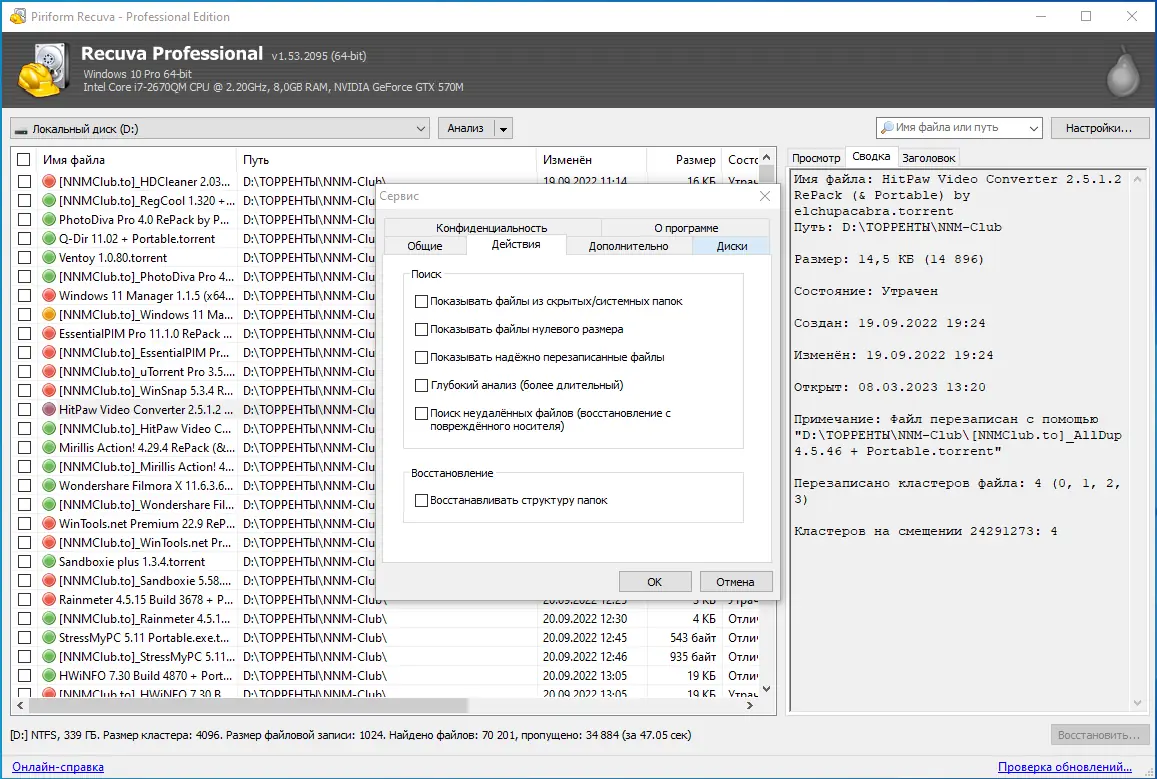Click the Piriform pear logo

1123,71
